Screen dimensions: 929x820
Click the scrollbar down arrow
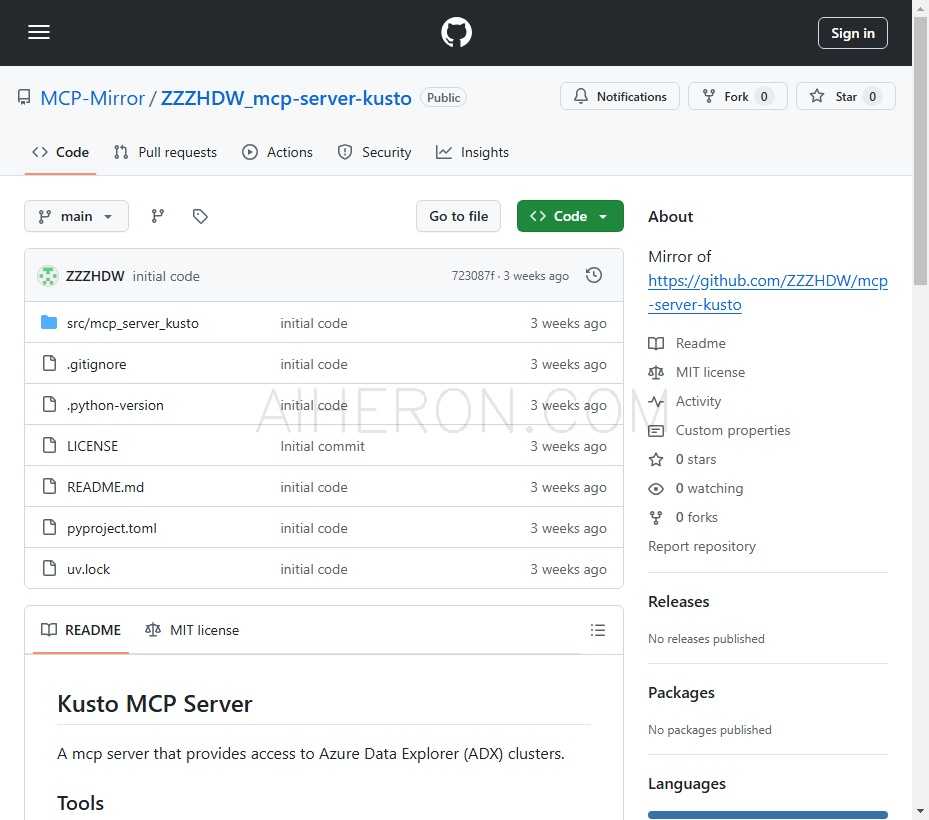(x=920, y=811)
